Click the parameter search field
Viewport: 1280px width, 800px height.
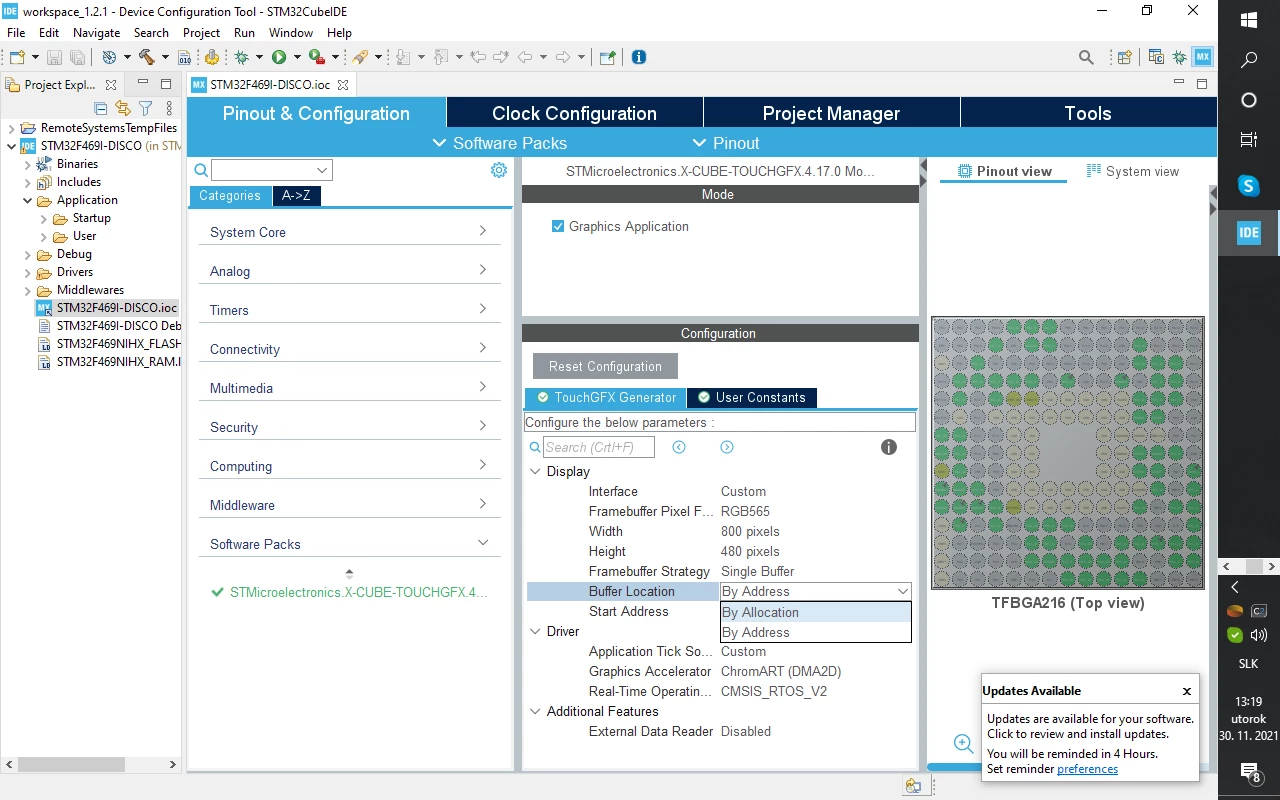tap(599, 447)
